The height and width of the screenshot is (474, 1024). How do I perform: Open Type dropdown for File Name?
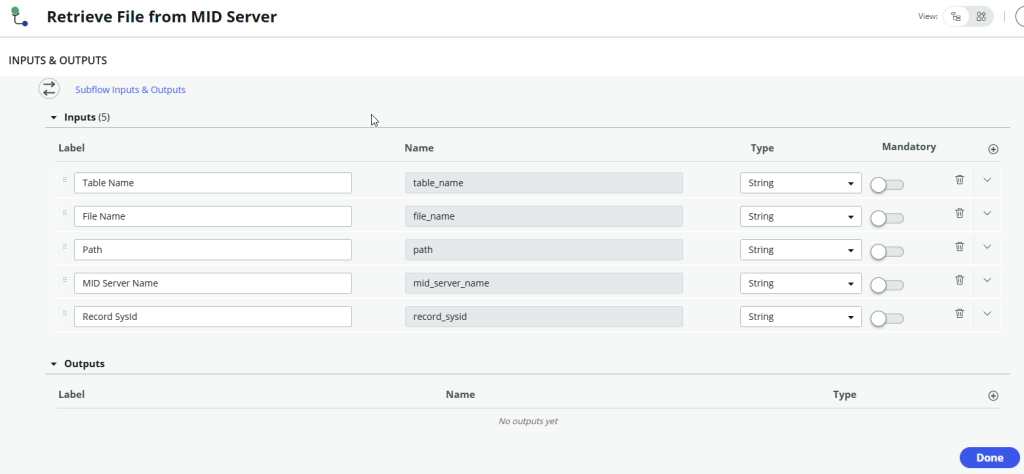[x=800, y=216]
